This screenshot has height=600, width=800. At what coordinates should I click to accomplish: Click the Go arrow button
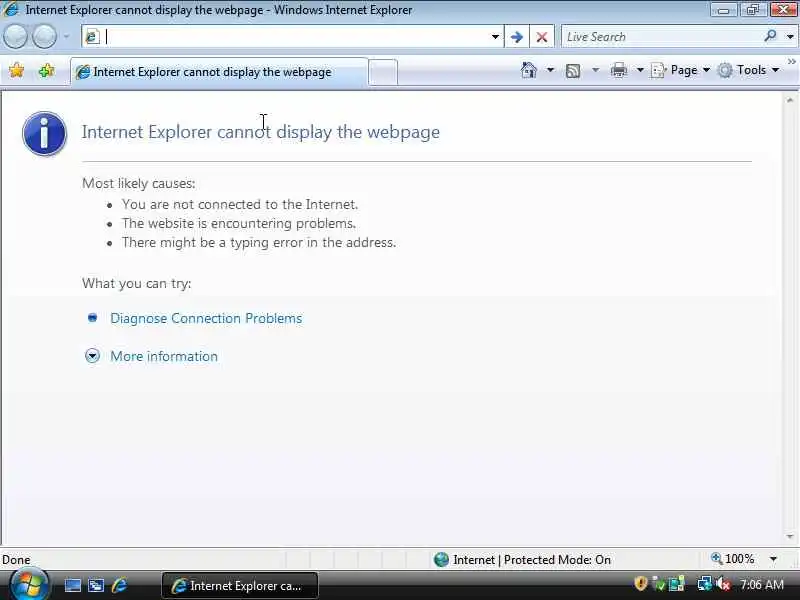tap(516, 37)
